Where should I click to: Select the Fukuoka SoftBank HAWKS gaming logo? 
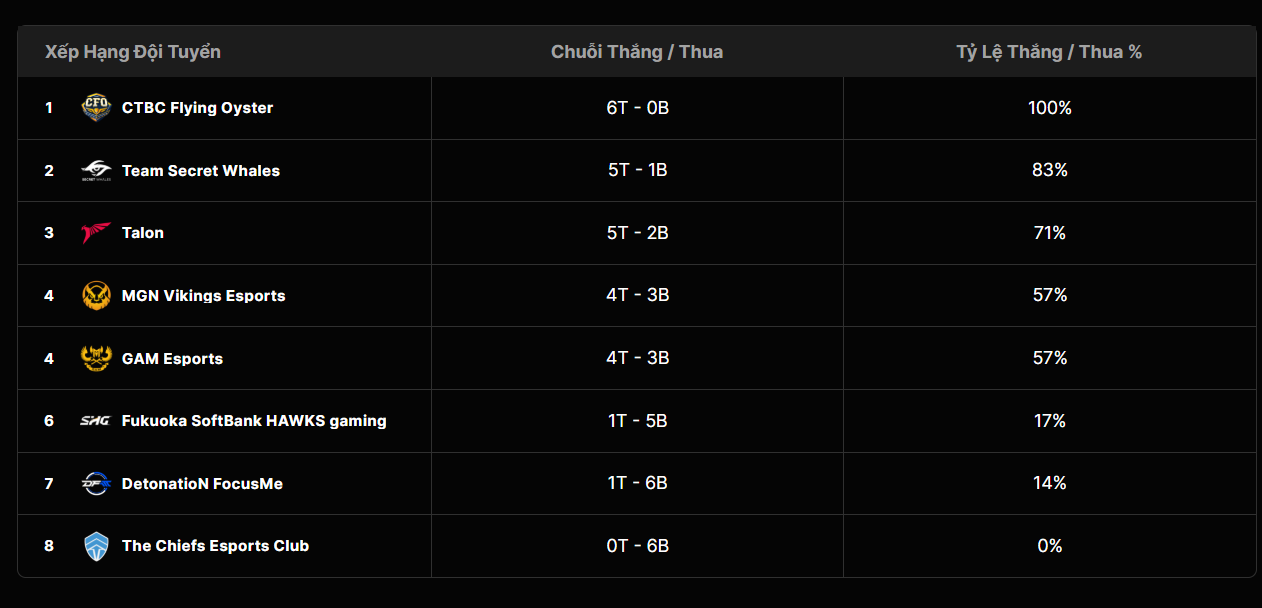click(95, 420)
